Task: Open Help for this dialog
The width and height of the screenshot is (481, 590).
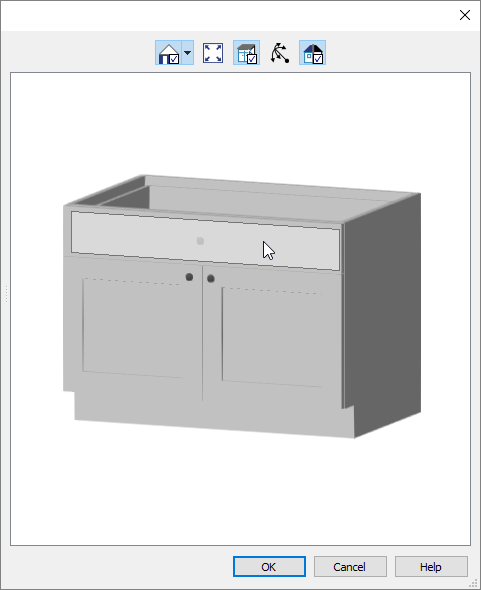Action: tap(431, 567)
